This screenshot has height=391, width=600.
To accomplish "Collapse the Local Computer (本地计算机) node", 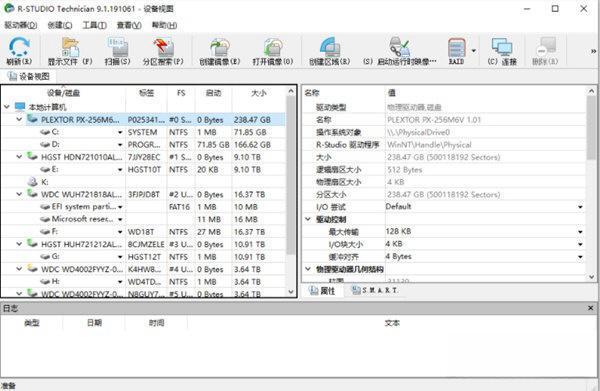I will pyautogui.click(x=7, y=107).
